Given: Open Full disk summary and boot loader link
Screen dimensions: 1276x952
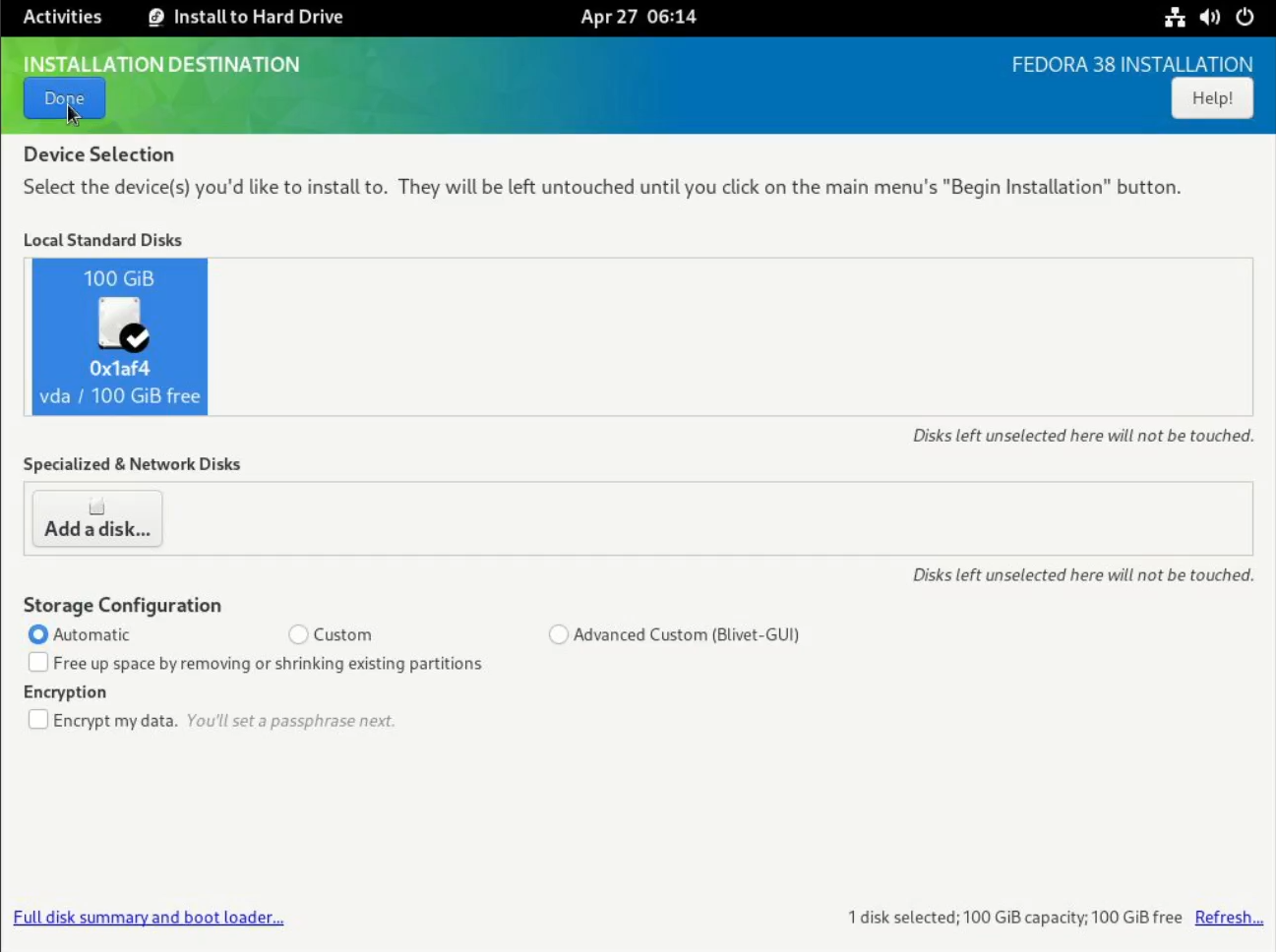Looking at the screenshot, I should tap(149, 917).
